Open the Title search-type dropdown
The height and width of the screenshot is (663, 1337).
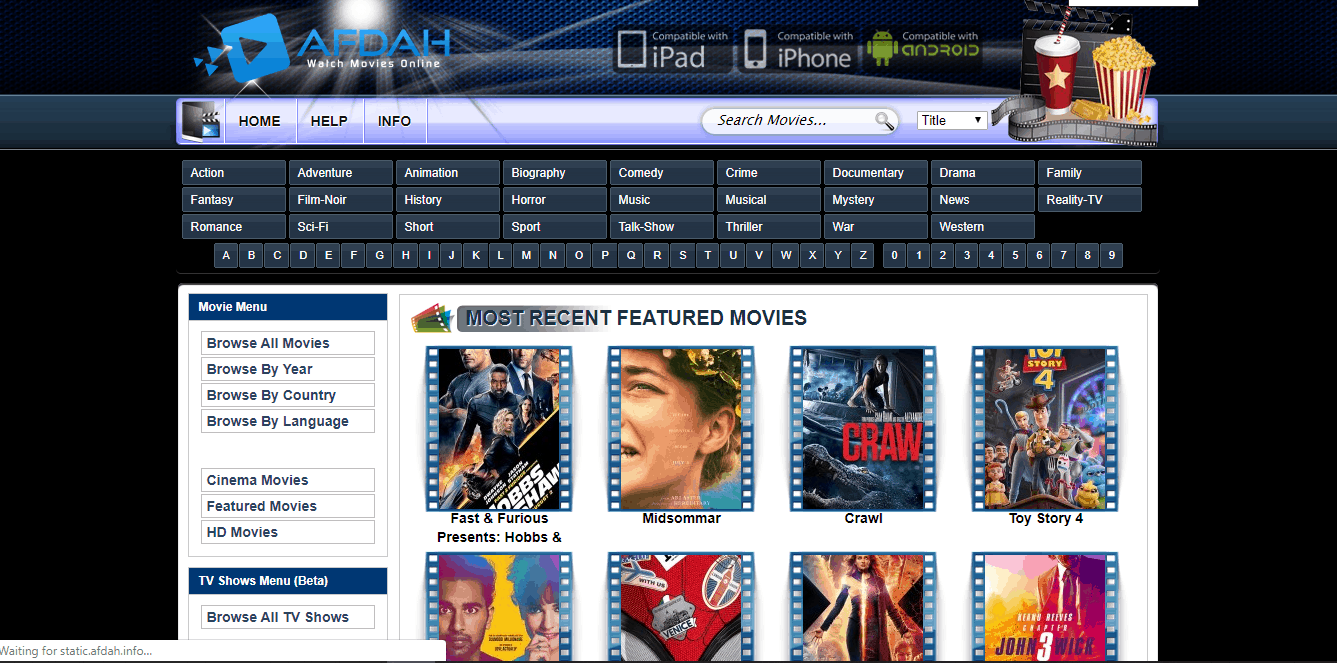click(x=952, y=120)
